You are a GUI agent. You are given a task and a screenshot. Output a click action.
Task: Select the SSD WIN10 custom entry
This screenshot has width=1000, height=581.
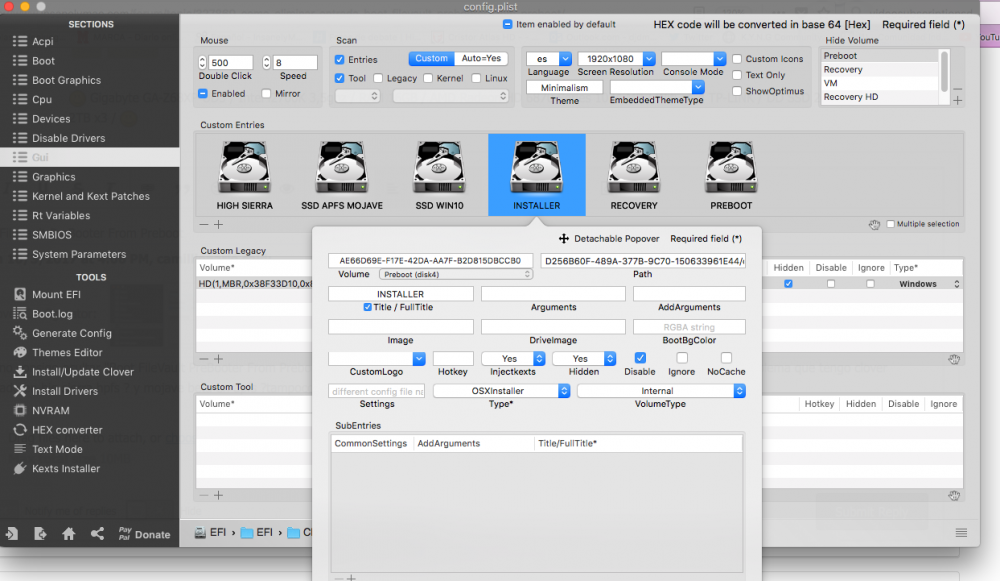pyautogui.click(x=439, y=175)
